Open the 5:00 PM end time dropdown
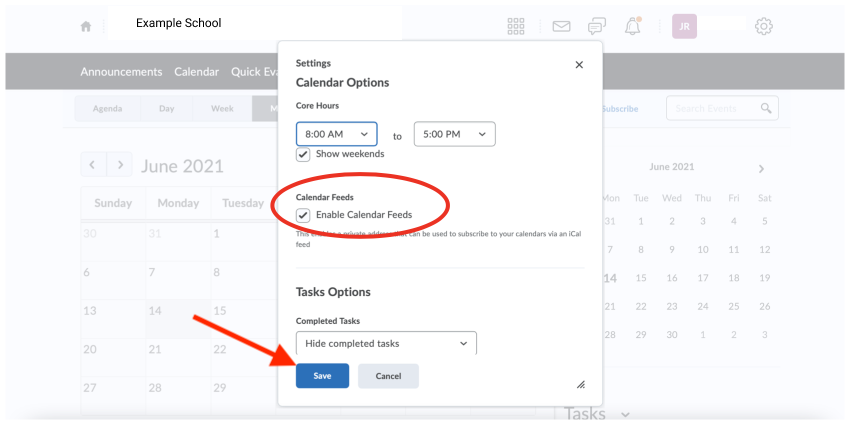 tap(455, 134)
